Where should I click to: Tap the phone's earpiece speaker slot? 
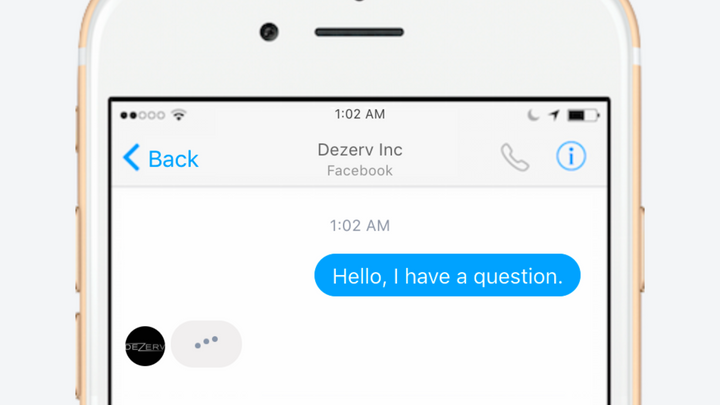359,32
